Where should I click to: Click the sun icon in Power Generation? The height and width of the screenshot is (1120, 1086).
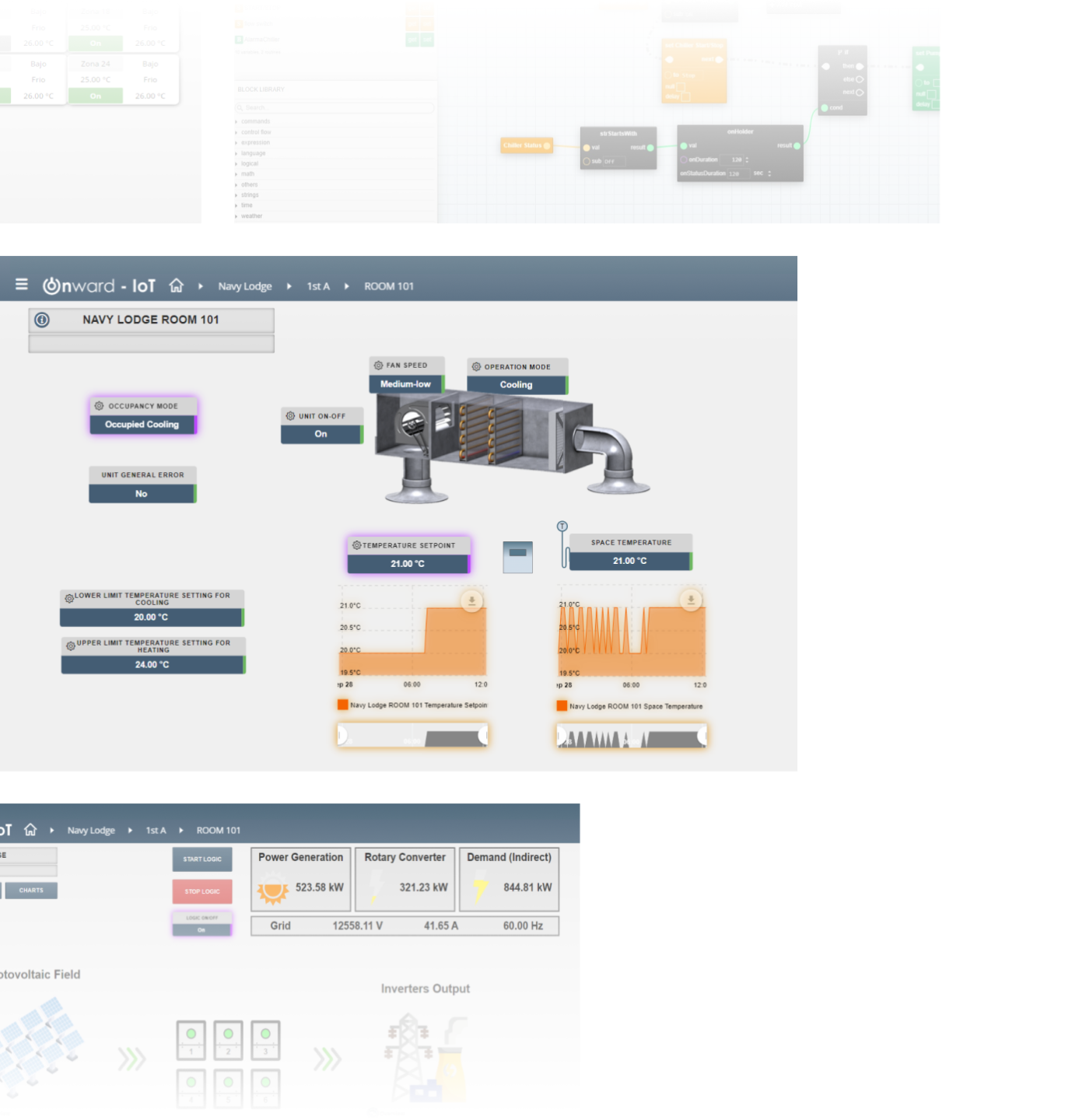[273, 889]
